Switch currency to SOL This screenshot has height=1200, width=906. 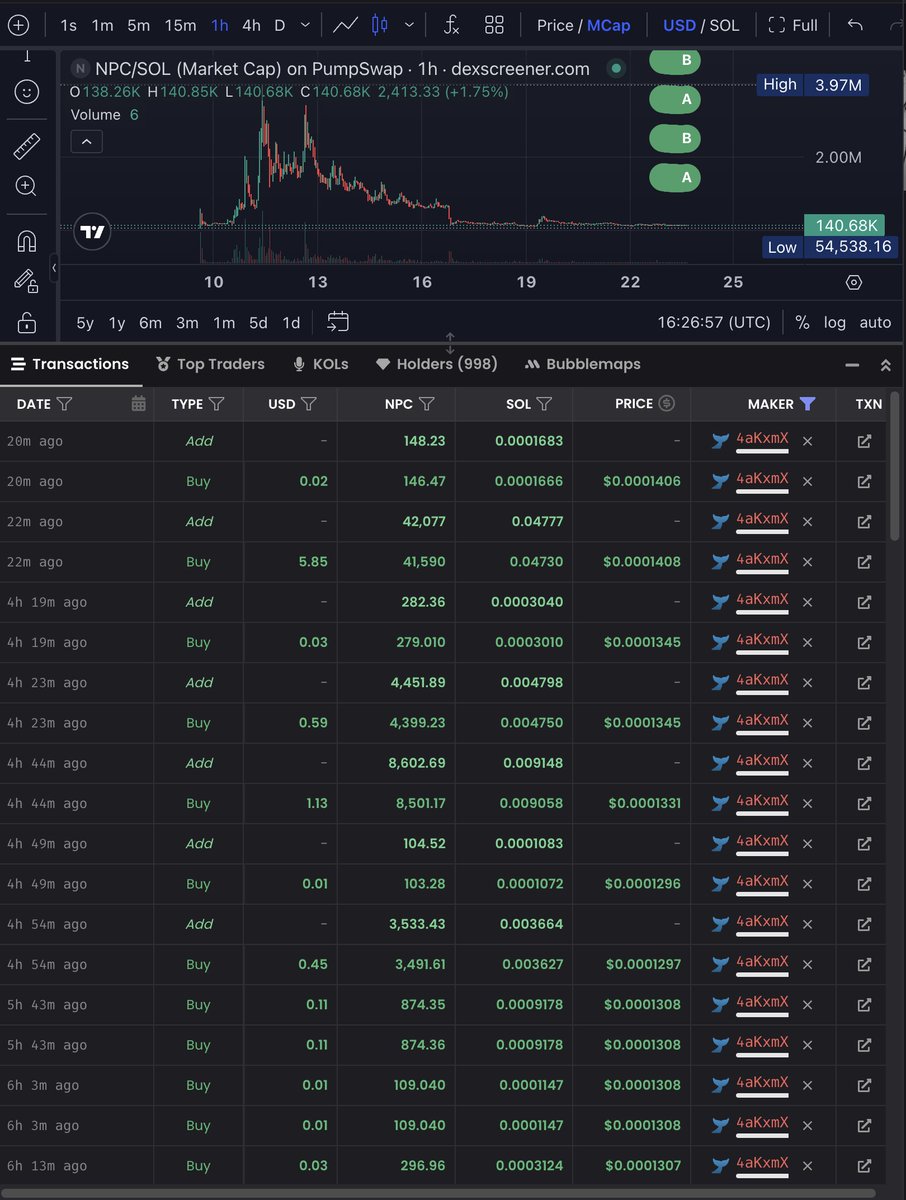[x=725, y=25]
